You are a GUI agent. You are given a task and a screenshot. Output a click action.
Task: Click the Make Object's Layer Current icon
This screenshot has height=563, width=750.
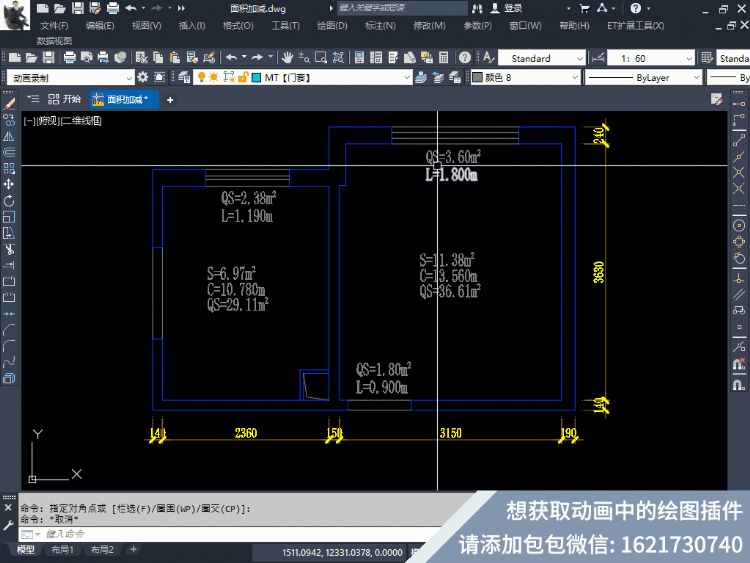pos(421,77)
